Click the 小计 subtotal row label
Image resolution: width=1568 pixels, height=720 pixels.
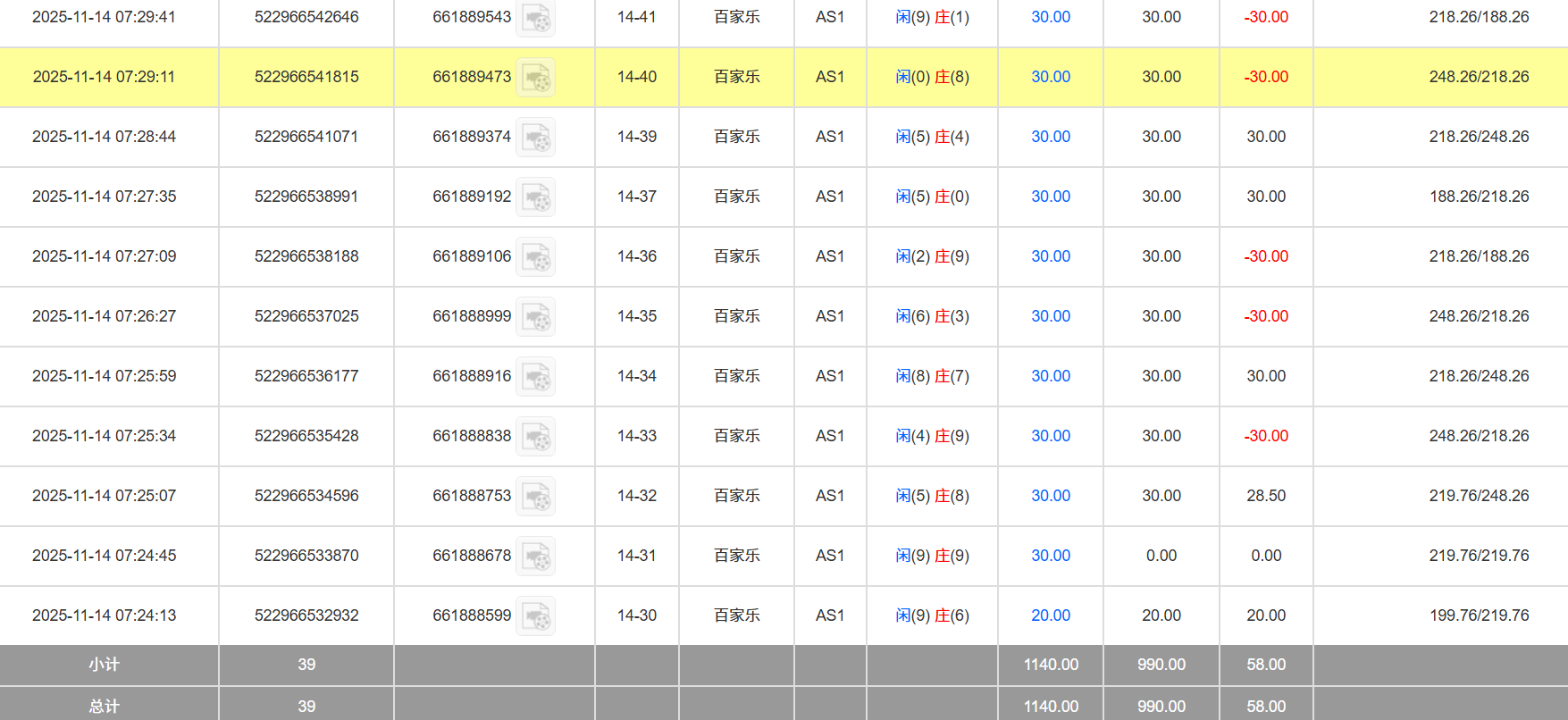coord(104,665)
